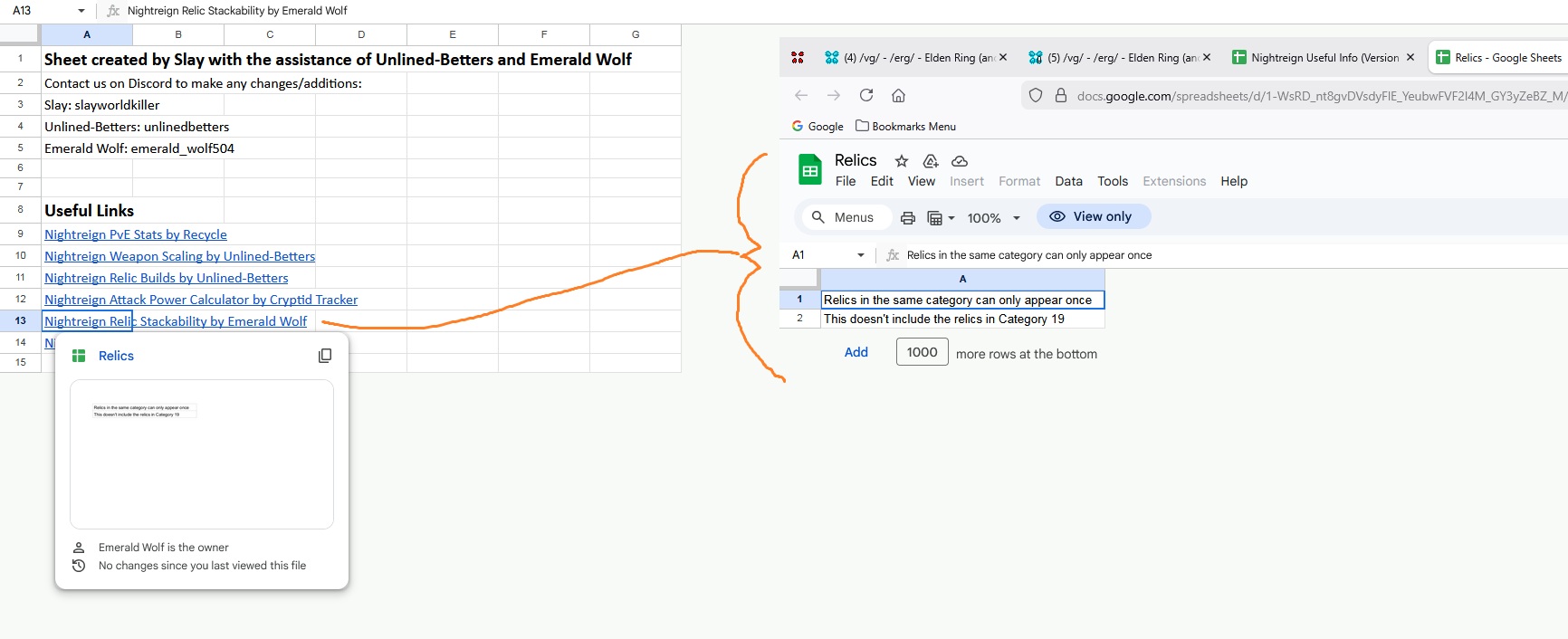Screen dimensions: 1568x639
Task: Select column D header
Action: point(361,34)
